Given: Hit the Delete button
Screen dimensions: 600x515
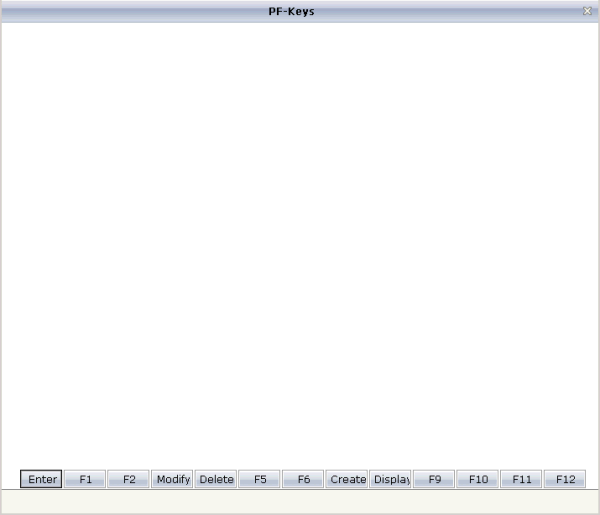Looking at the screenshot, I should (x=216, y=479).
